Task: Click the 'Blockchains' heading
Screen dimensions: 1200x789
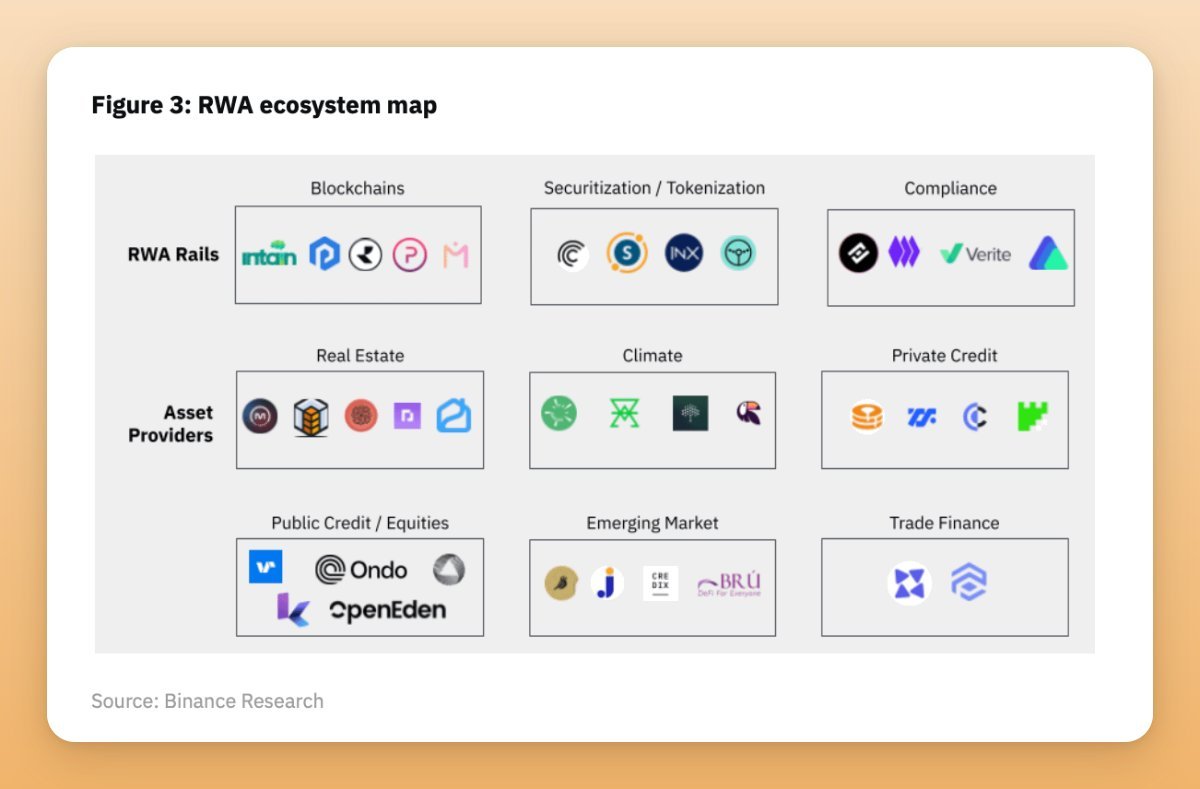Action: pyautogui.click(x=357, y=188)
